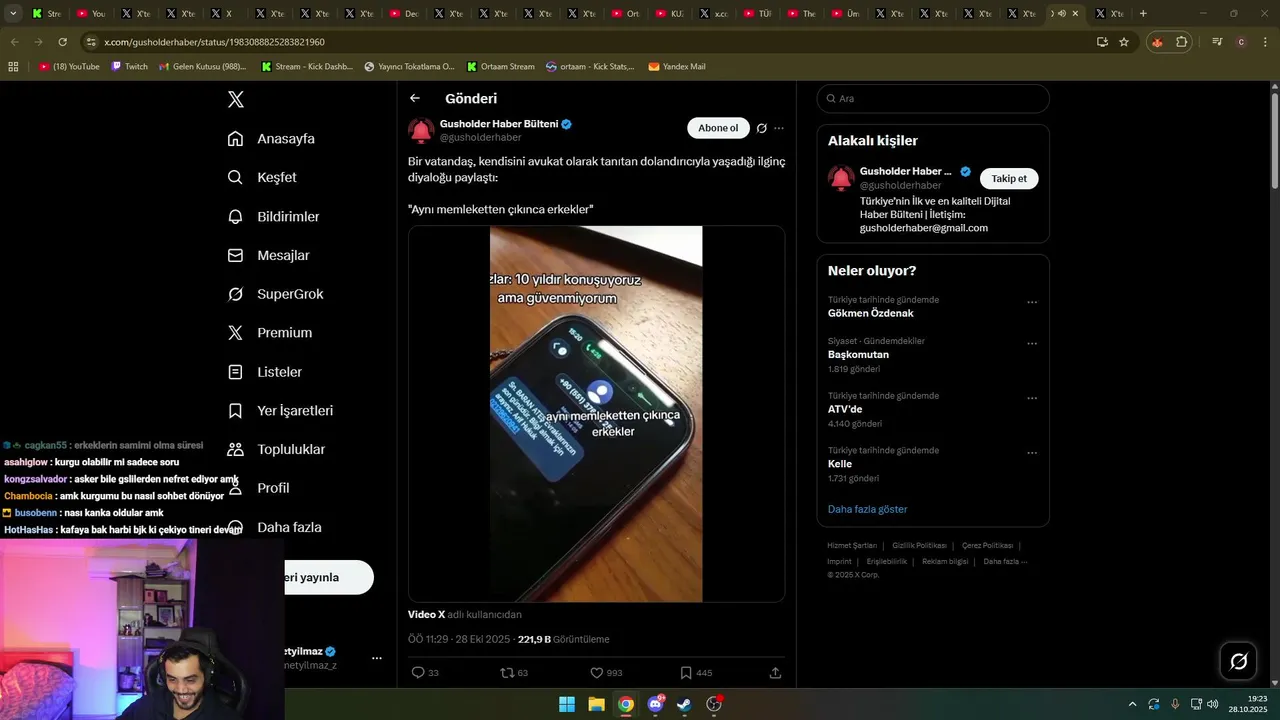Follow Gusholder with the Takip et button
Screen dimensions: 1280x720
pyautogui.click(x=1009, y=178)
